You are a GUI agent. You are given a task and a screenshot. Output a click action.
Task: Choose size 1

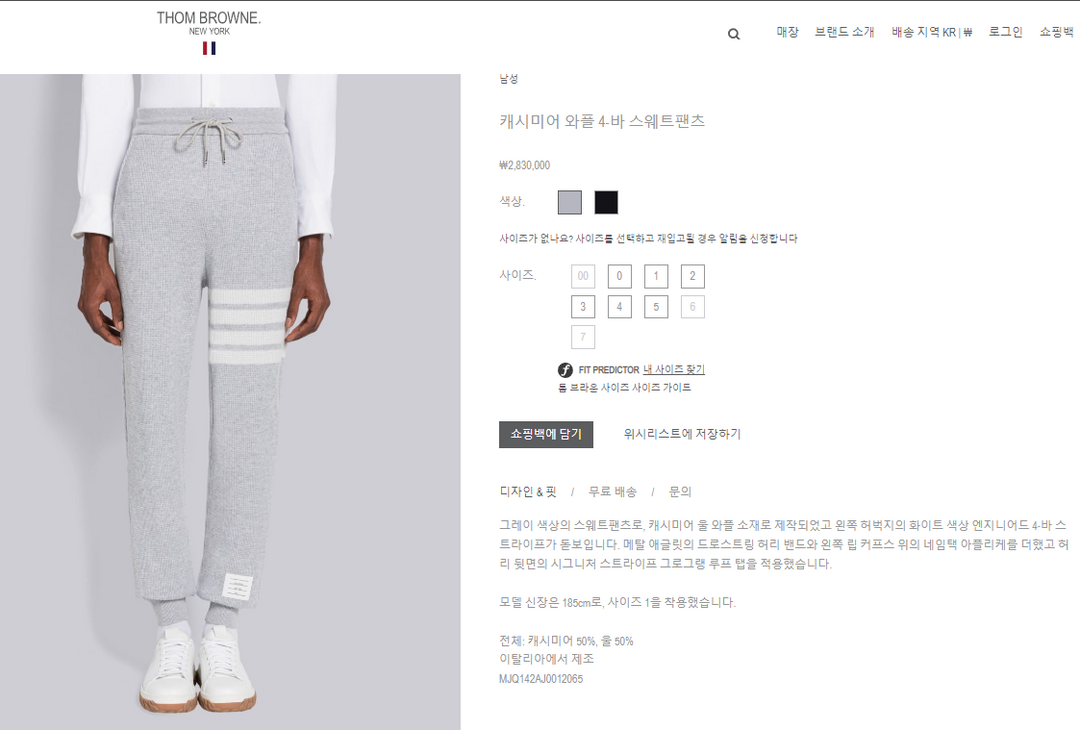[x=656, y=276]
